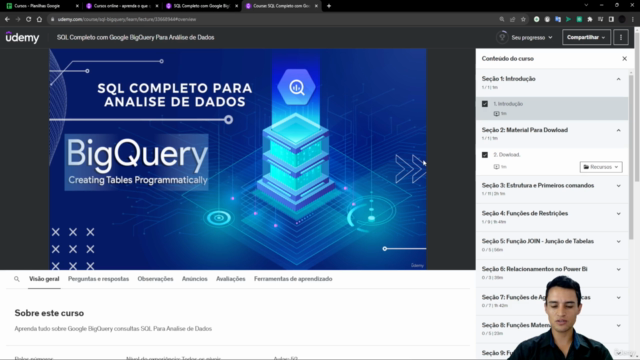Screen dimensions: 640x360
Task: Open the Compartilhar dropdown button
Action: tap(586, 37)
